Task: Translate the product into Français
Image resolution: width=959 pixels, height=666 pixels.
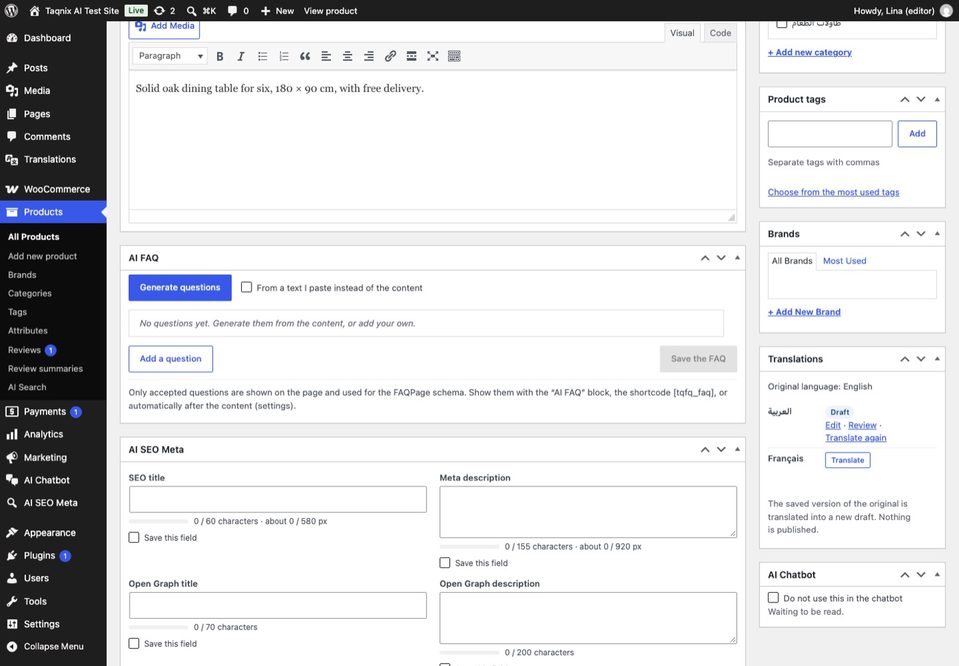Action: click(x=847, y=460)
